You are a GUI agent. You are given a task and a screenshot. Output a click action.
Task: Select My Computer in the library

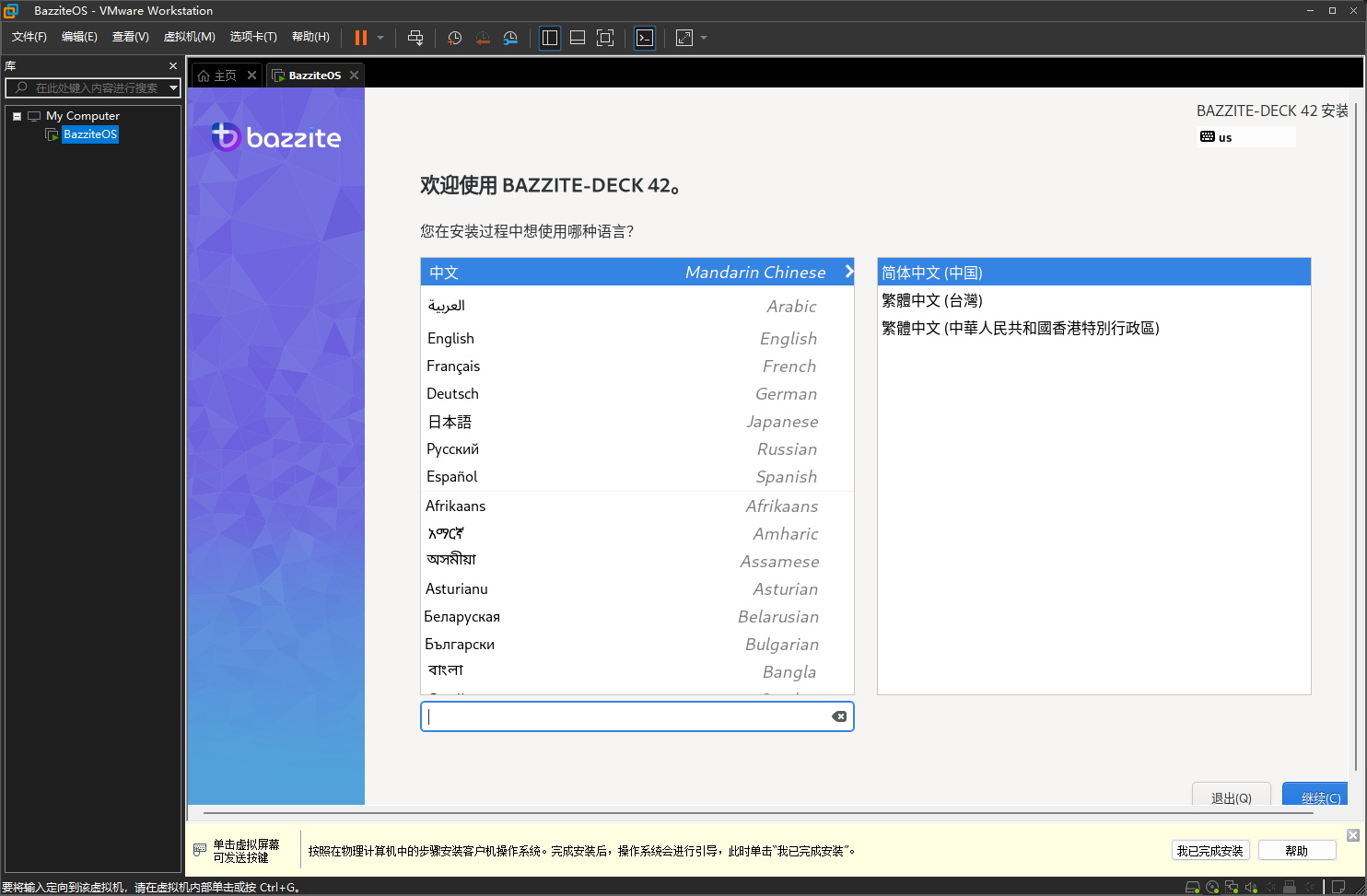pyautogui.click(x=83, y=116)
